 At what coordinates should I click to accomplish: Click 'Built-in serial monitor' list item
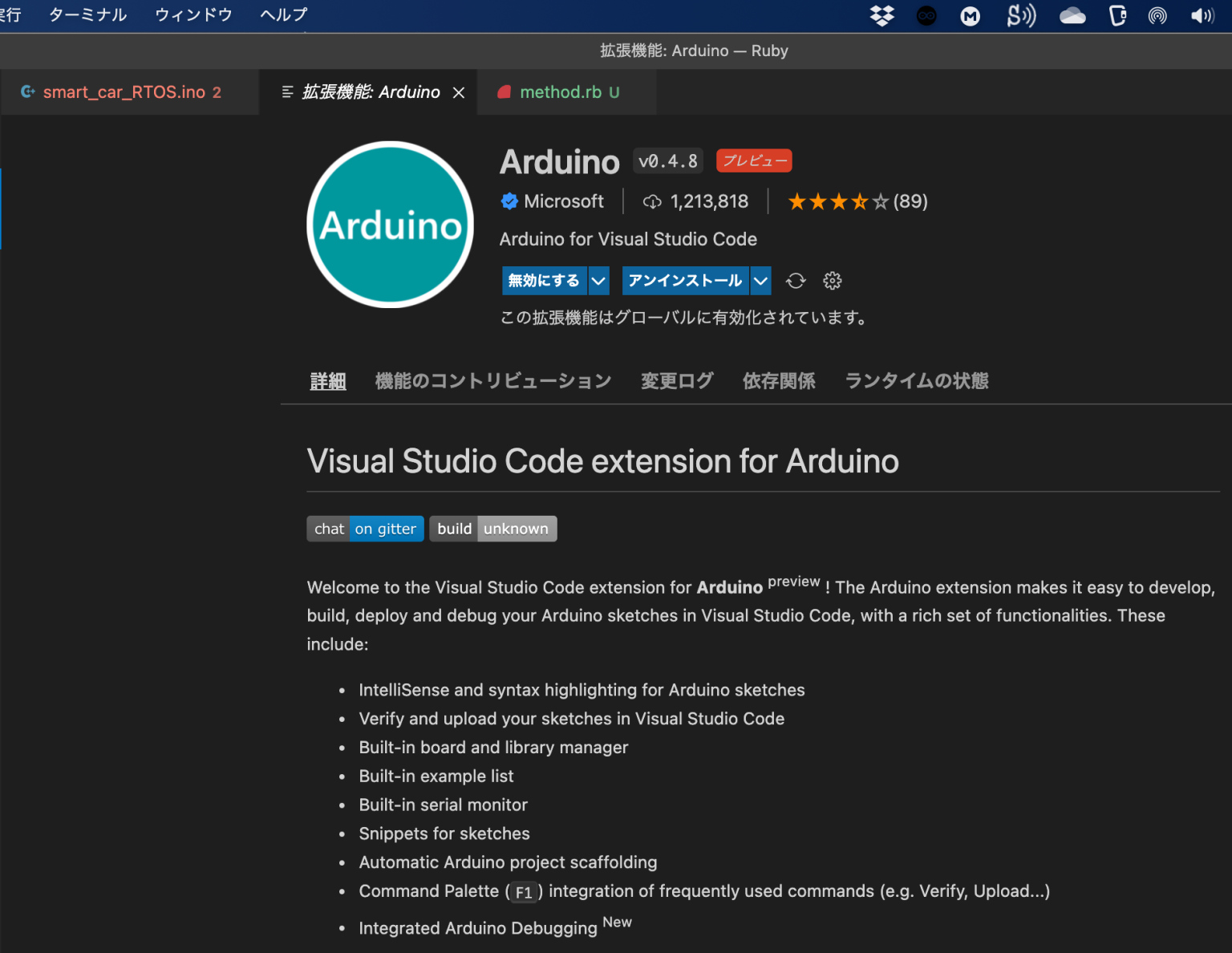point(444,805)
